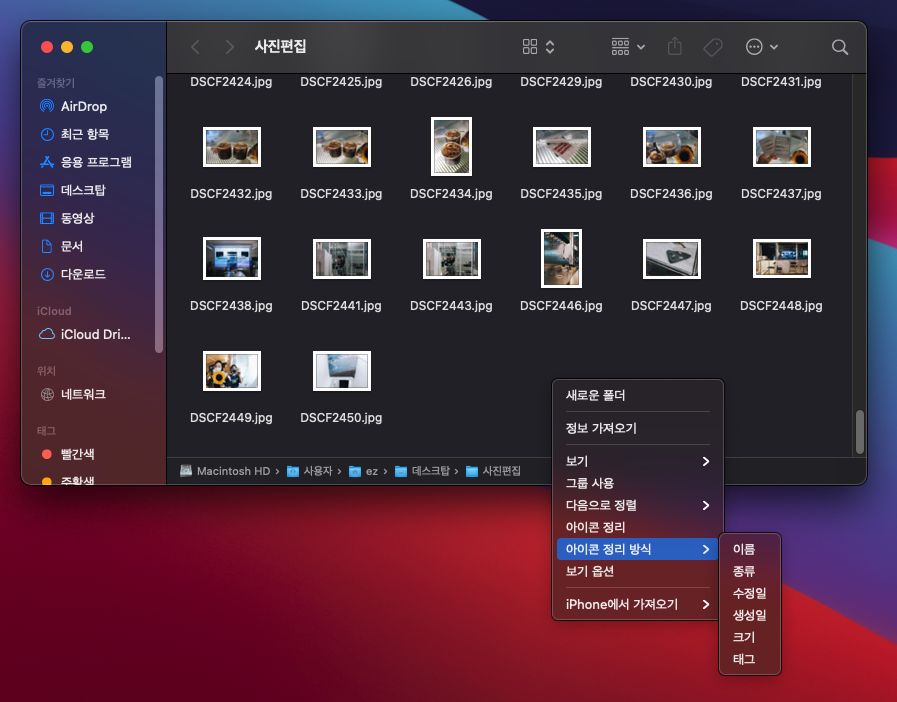Screen dimensions: 897x702
Task: Open the group-by toolbar dropdown
Action: click(x=628, y=47)
